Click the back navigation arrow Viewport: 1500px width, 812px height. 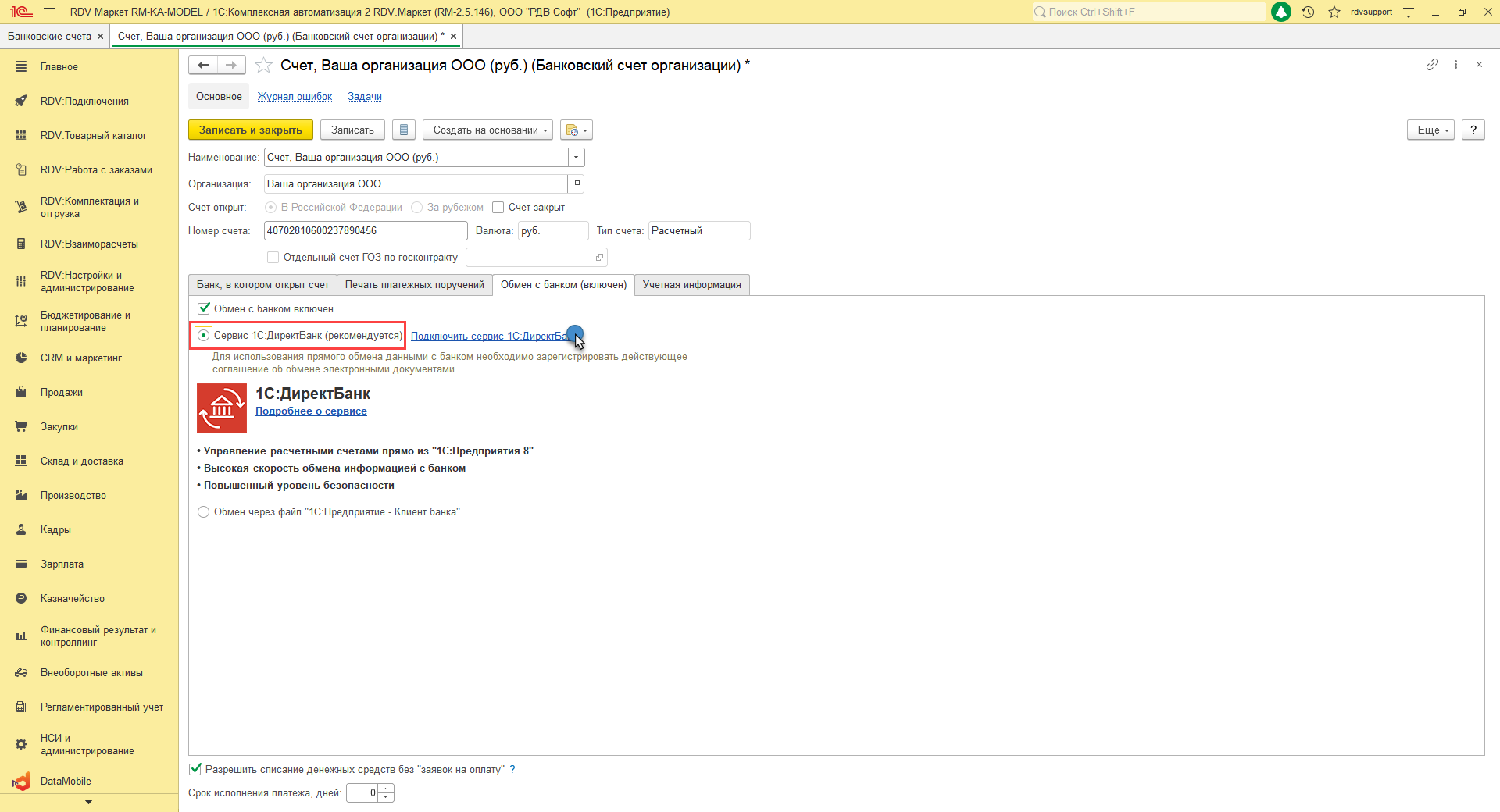203,66
